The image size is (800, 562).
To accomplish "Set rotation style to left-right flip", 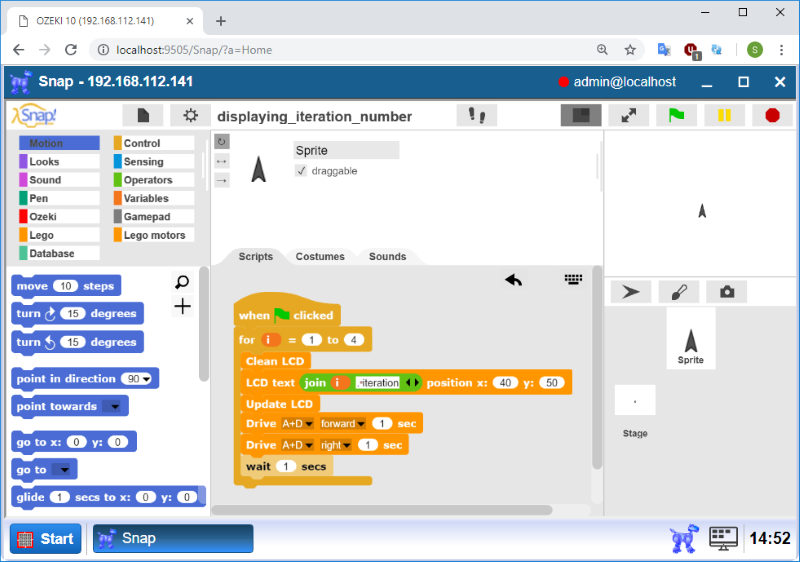I will [x=221, y=161].
